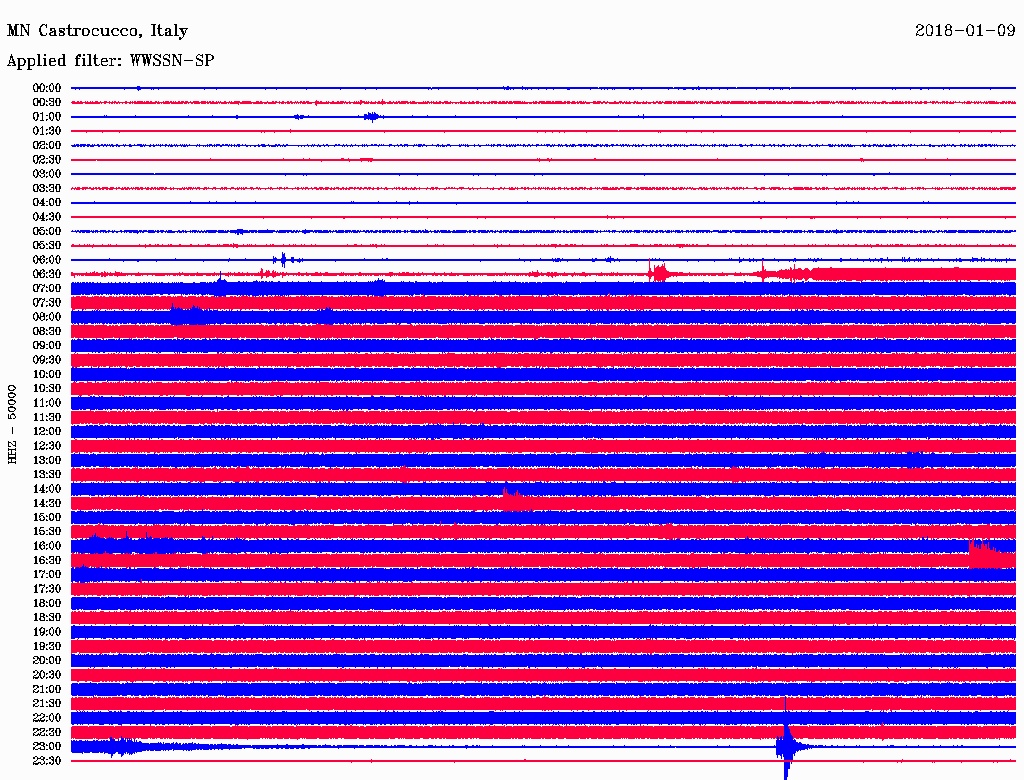
Task: Click the 04:30 time label
Action: (46, 217)
